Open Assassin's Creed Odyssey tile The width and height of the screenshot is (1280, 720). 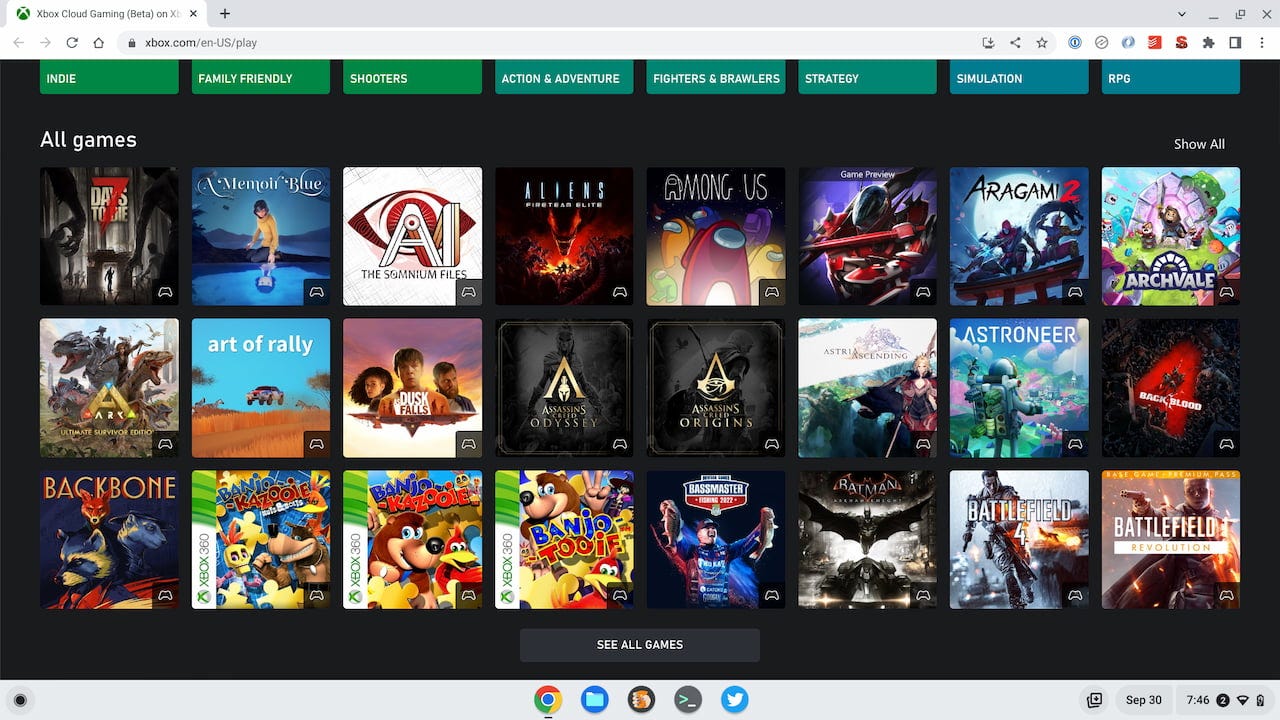[x=564, y=388]
